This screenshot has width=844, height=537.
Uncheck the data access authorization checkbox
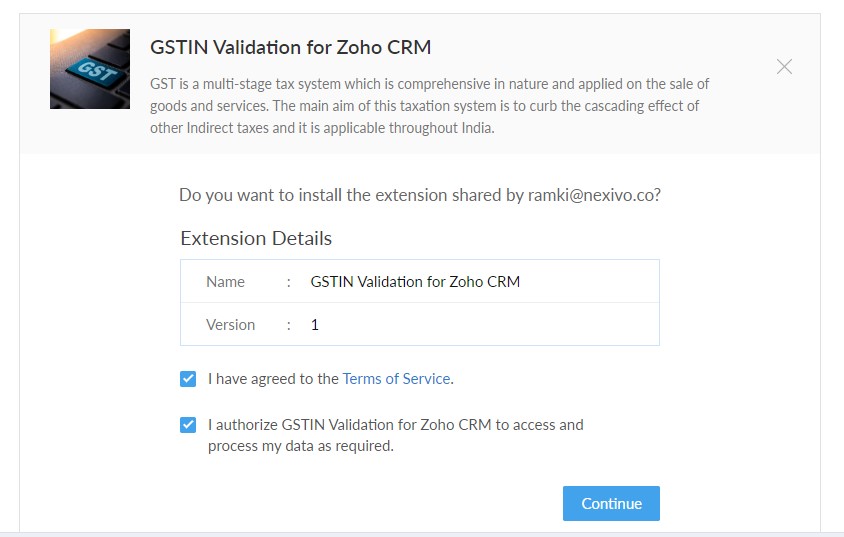coord(188,425)
